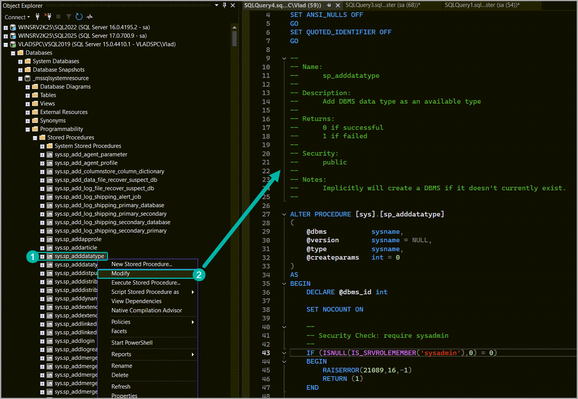Open Activity Monitor icon in Object Explorer toolbar
Image resolution: width=578 pixels, height=399 pixels.
point(90,17)
